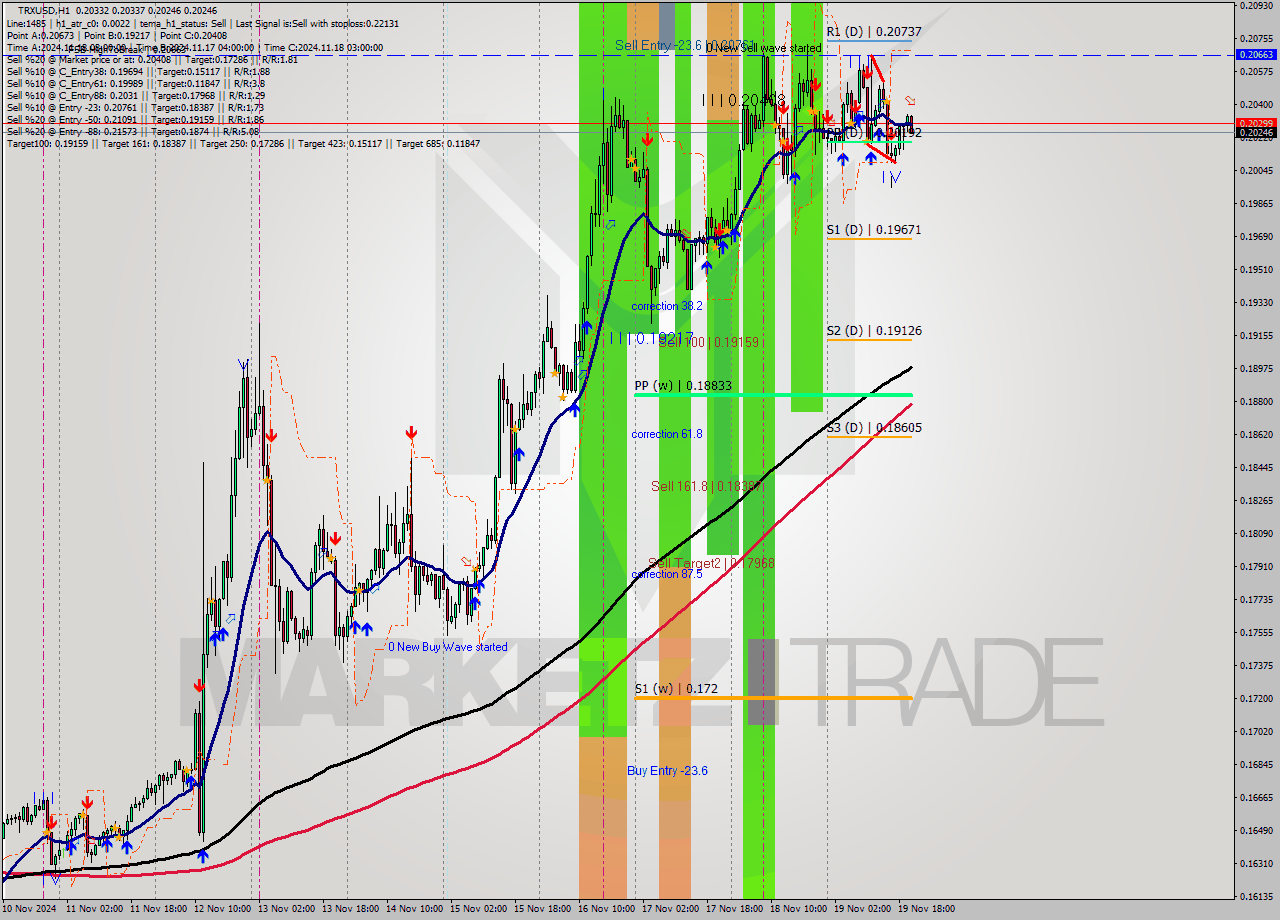Click the 'Target100: 0.19159' targets line

[243, 143]
